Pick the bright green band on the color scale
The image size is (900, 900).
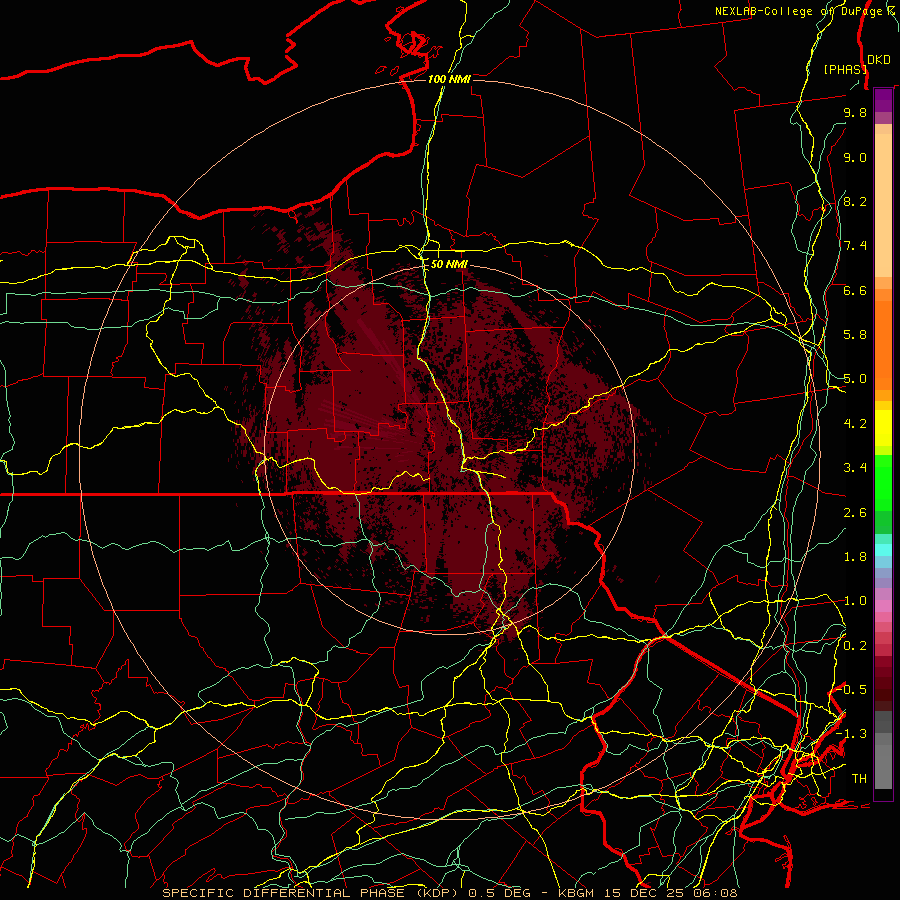click(x=883, y=483)
